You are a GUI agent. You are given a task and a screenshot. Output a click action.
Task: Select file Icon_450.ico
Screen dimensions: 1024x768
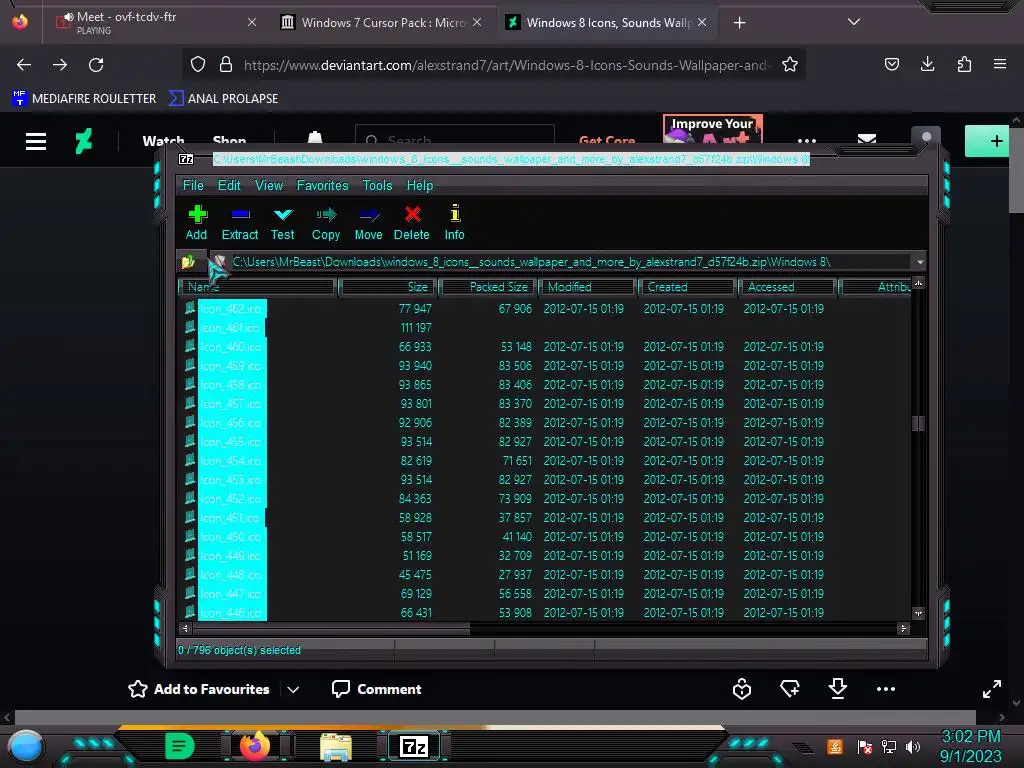click(x=231, y=537)
